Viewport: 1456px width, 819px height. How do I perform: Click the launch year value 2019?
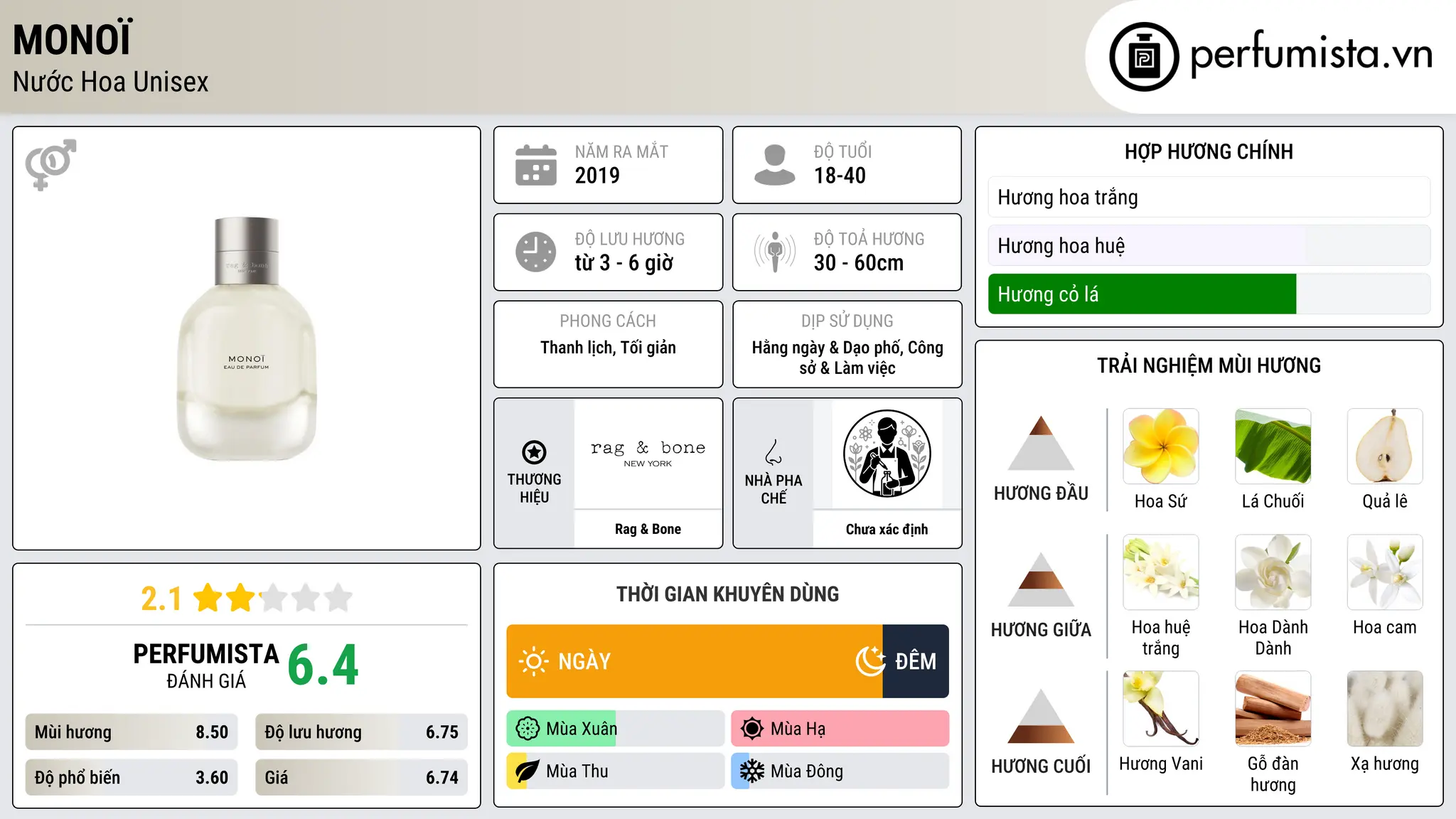(597, 175)
